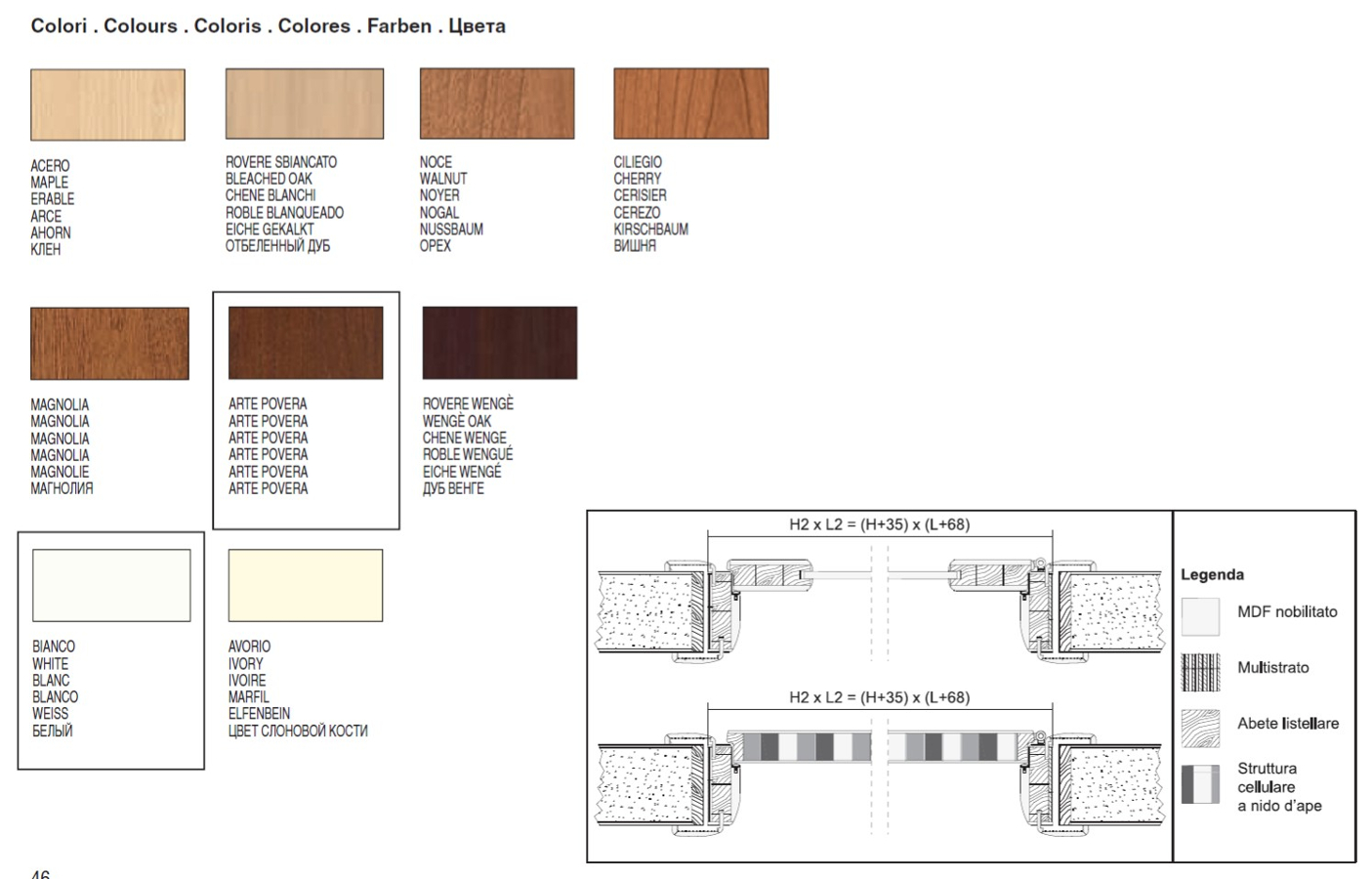
Task: Click the page number 46
Action: pos(40,873)
